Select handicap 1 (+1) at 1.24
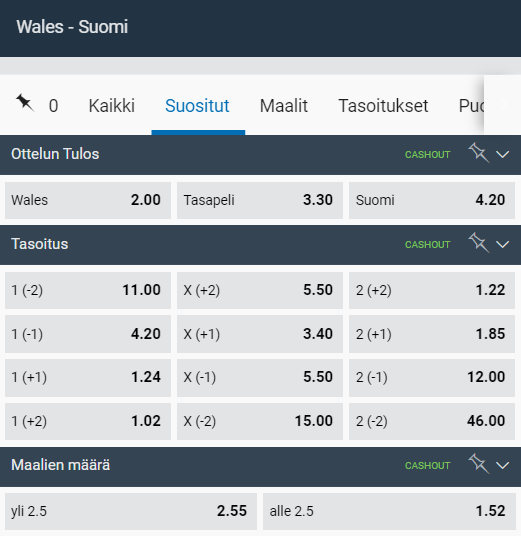Image resolution: width=521 pixels, height=536 pixels. pyautogui.click(x=88, y=378)
